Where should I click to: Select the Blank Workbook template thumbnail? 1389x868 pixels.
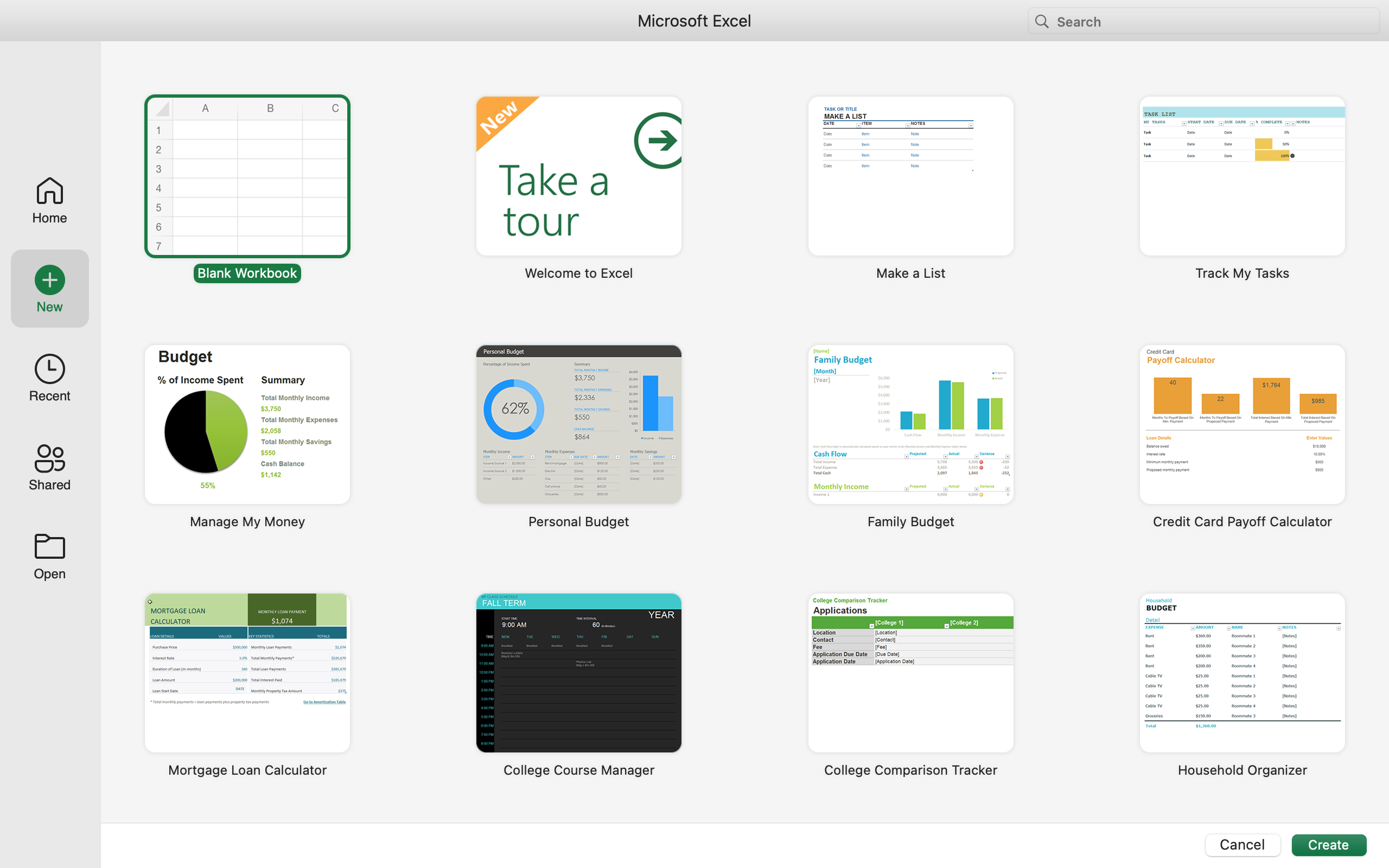click(x=247, y=176)
